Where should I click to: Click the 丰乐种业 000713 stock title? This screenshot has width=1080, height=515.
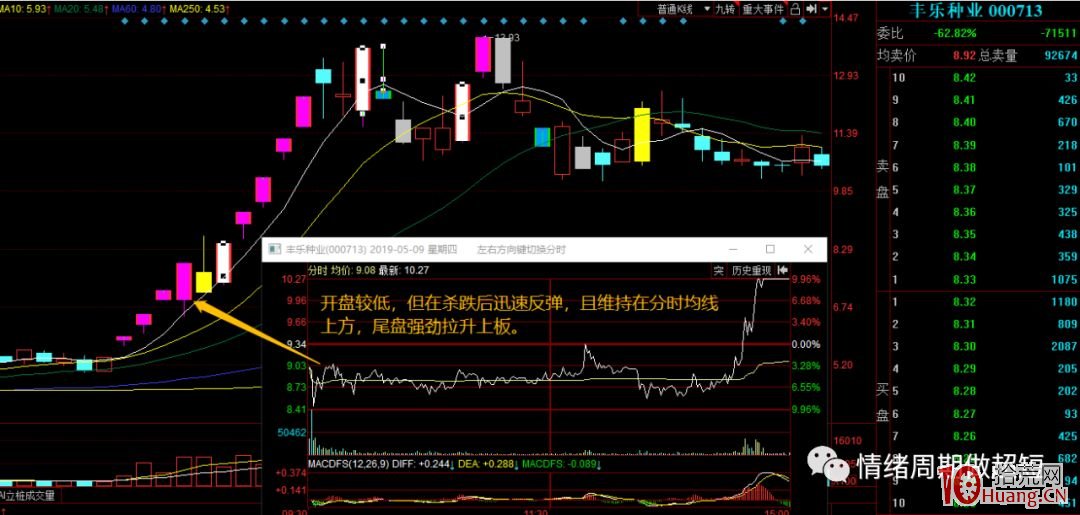(x=976, y=10)
